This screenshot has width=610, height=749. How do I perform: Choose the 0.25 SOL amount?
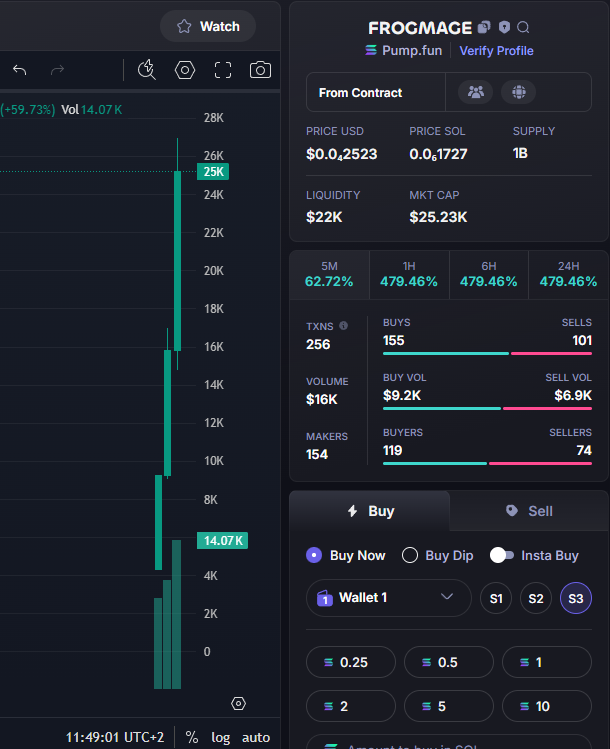tap(351, 662)
